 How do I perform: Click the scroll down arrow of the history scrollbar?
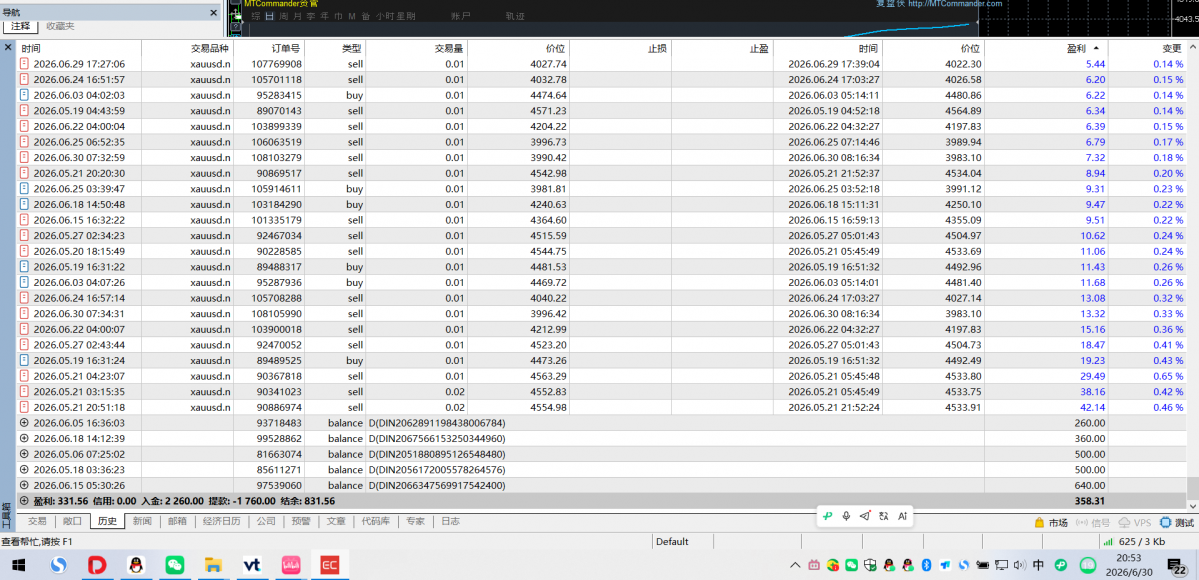(1192, 505)
